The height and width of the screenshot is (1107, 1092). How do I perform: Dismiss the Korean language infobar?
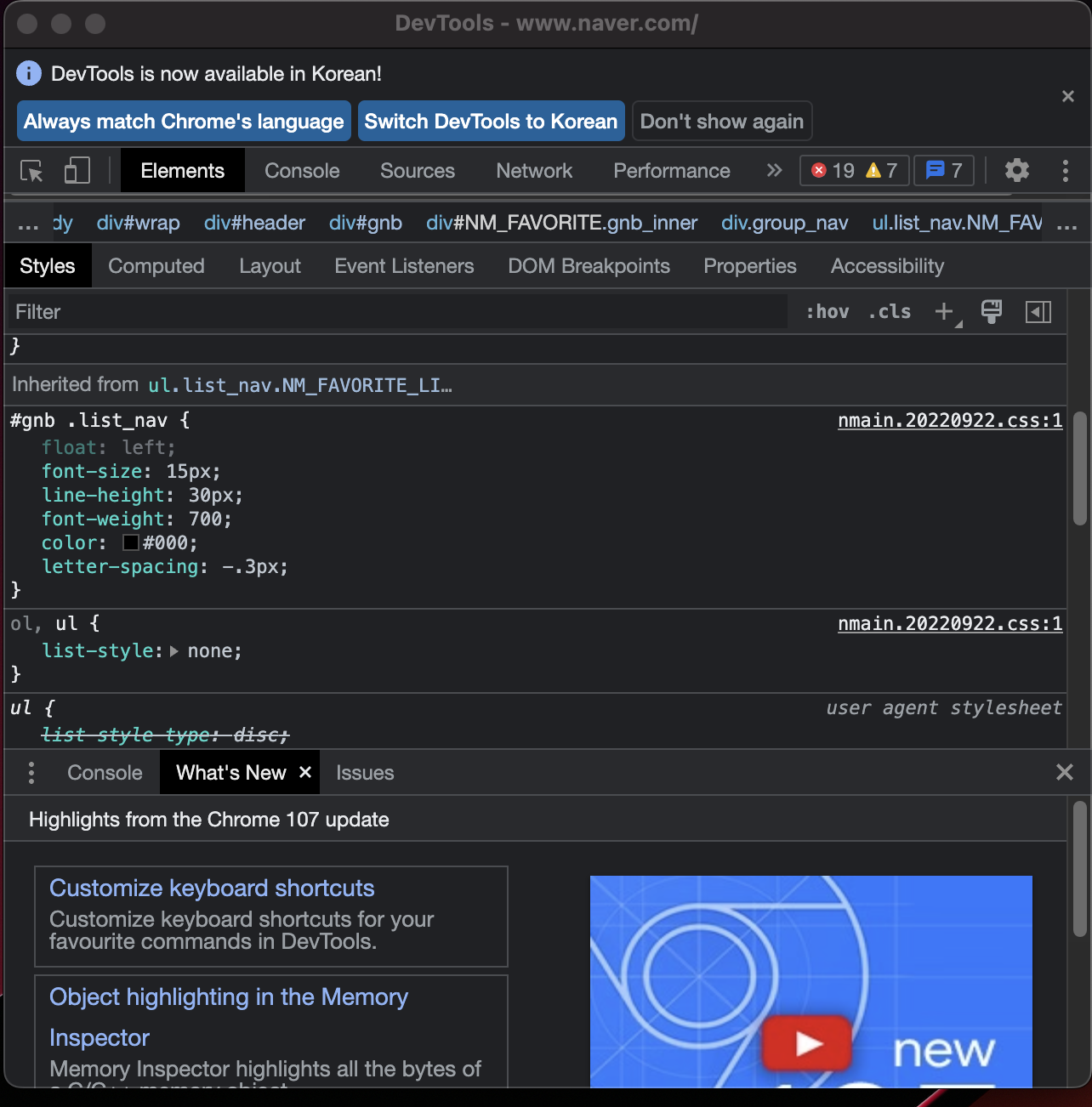[1068, 96]
